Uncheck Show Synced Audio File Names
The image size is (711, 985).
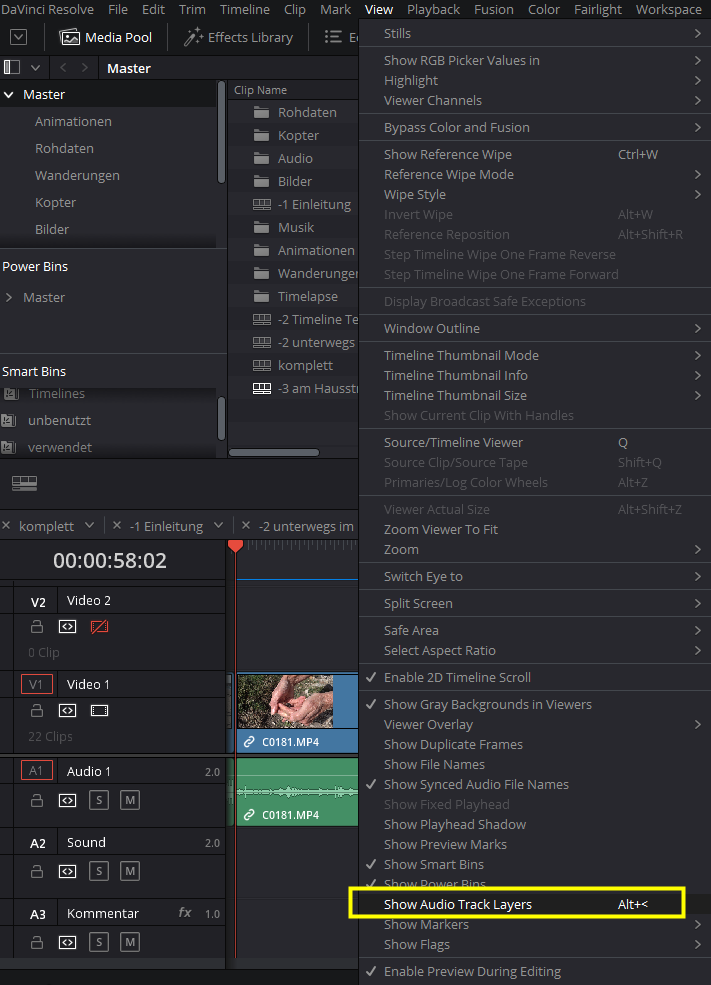[535, 785]
